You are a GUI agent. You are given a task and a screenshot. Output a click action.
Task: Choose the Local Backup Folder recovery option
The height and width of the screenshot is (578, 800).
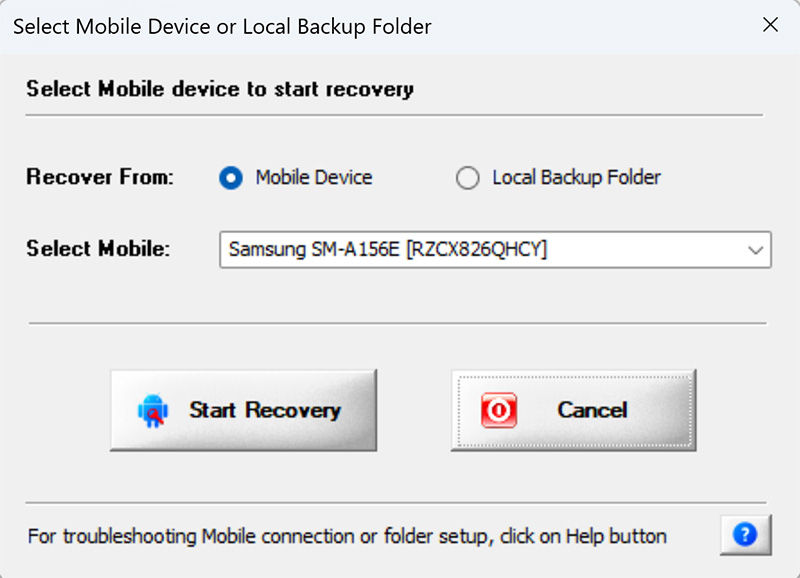click(466, 177)
